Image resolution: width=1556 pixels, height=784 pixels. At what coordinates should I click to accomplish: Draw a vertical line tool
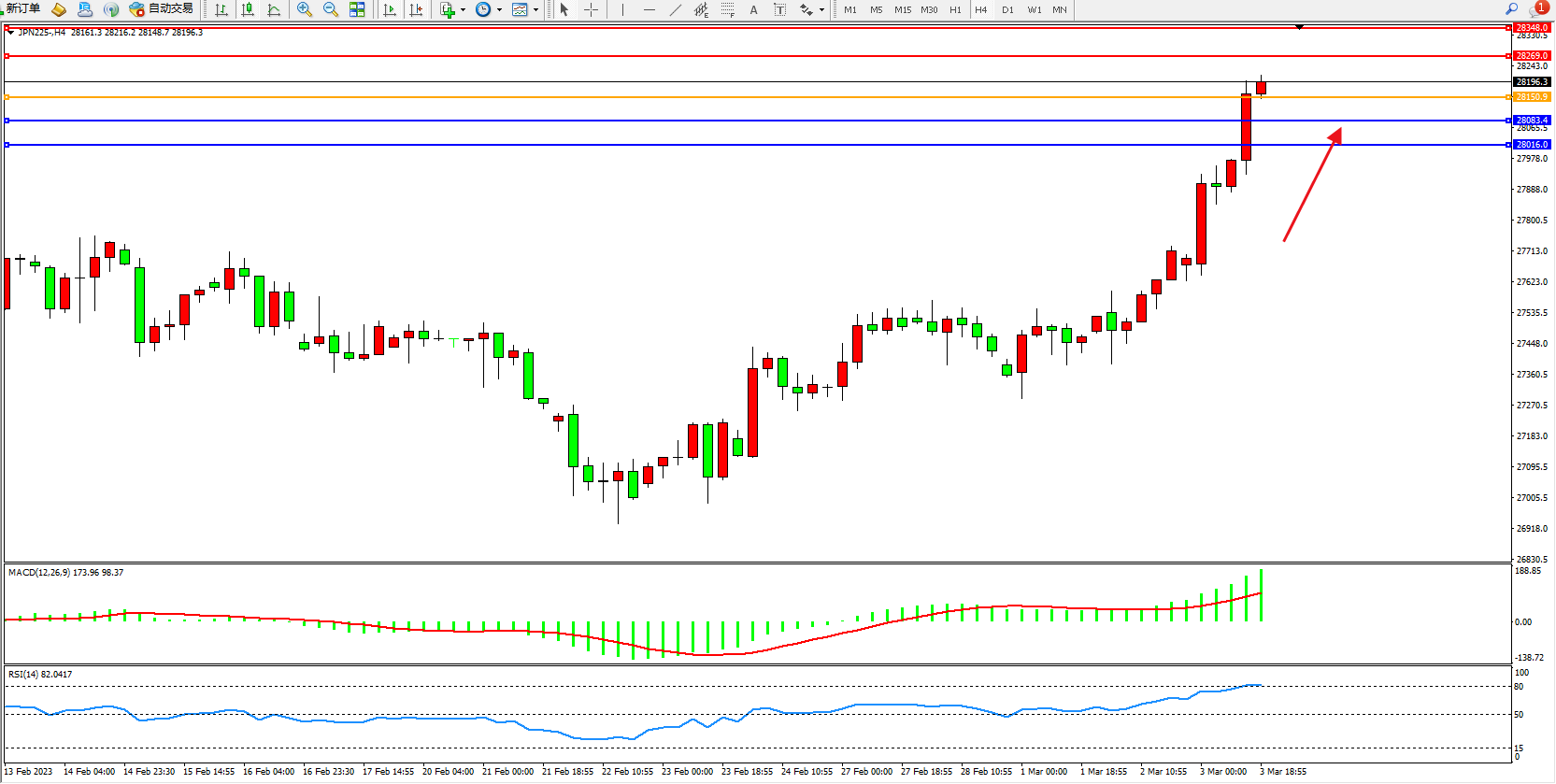click(x=622, y=9)
